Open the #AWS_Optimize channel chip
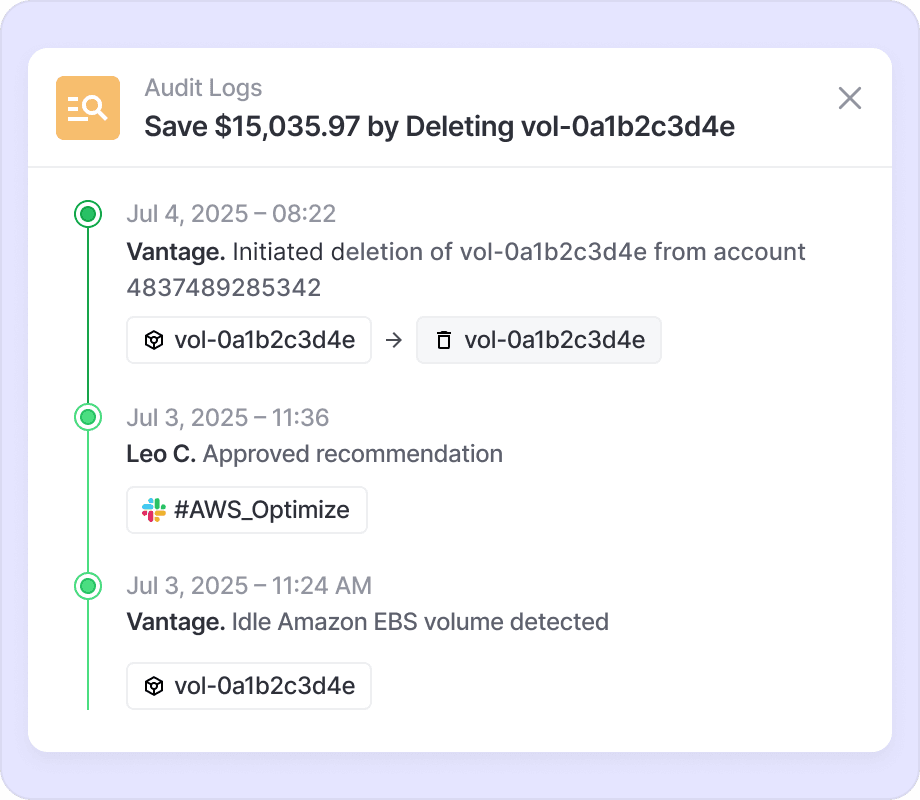This screenshot has width=920, height=800. point(247,510)
